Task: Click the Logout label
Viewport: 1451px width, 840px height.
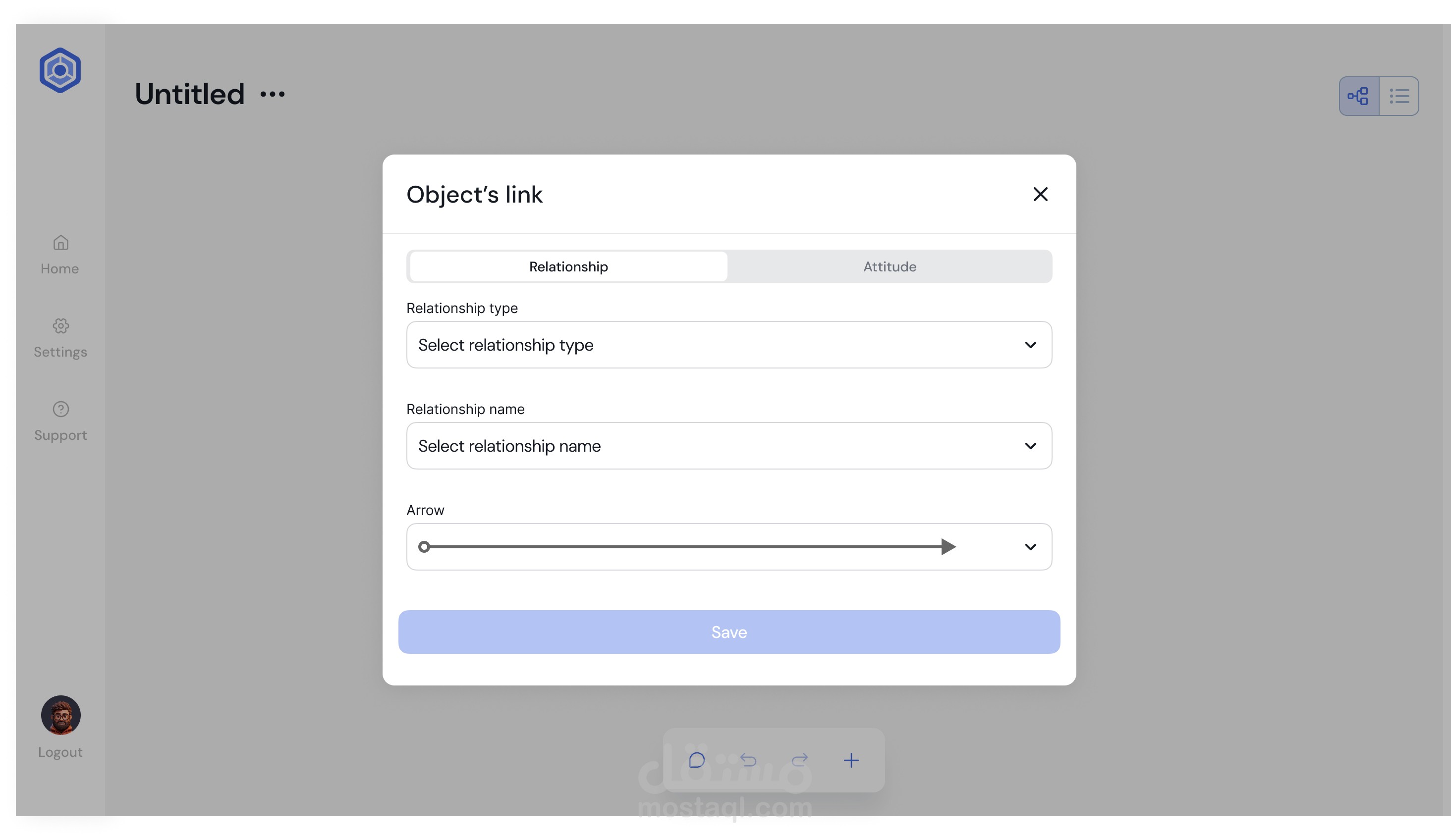Action: pyautogui.click(x=60, y=752)
